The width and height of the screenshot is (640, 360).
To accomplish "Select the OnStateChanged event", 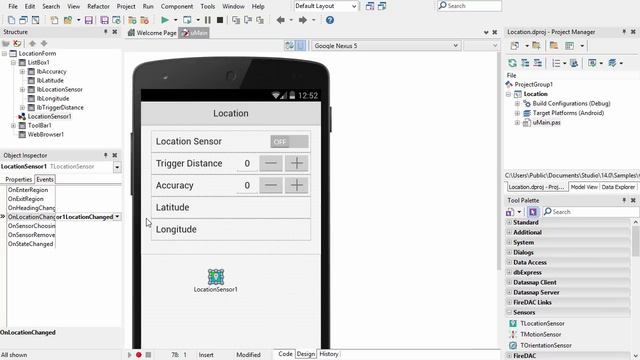I will (31, 244).
